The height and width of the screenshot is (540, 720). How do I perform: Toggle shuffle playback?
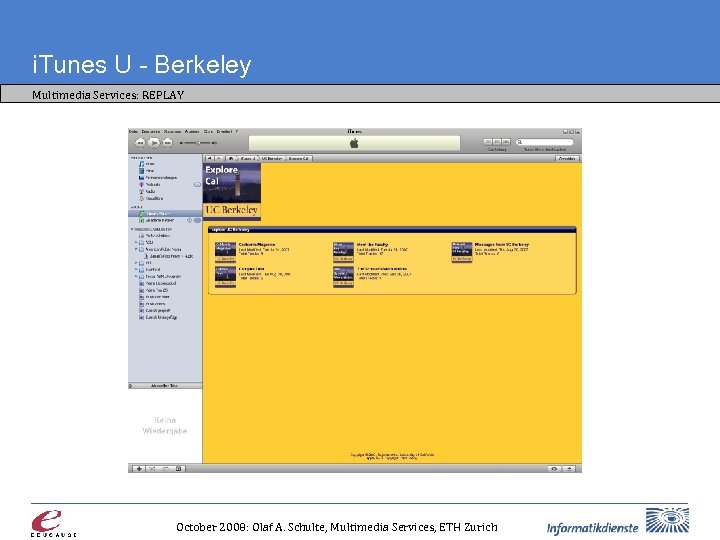point(152,469)
